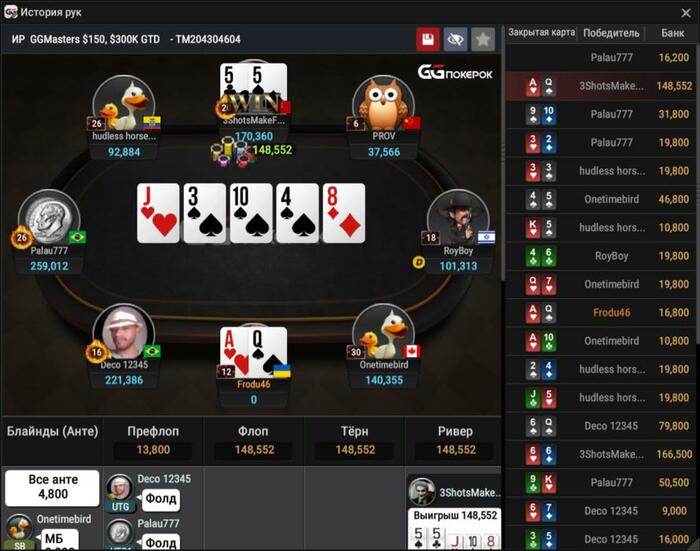
Task: Click the yellow dealer button chip
Action: (419, 263)
